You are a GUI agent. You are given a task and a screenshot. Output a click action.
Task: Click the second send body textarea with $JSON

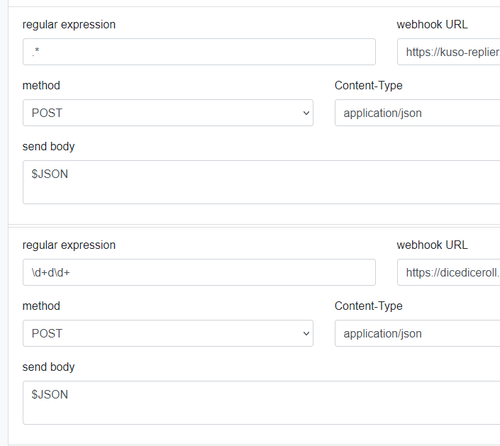(261, 403)
